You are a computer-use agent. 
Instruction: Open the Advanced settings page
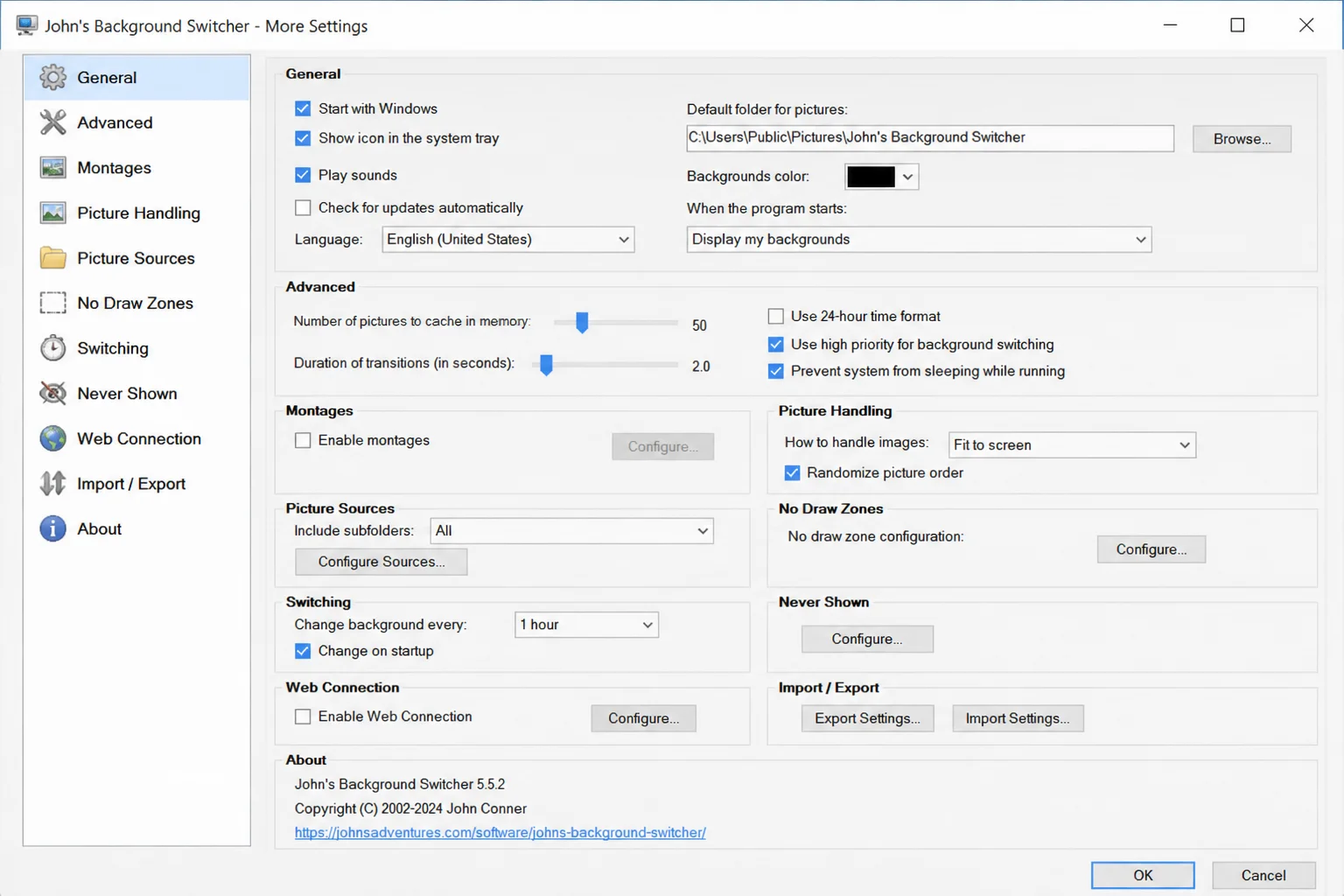[x=136, y=122]
